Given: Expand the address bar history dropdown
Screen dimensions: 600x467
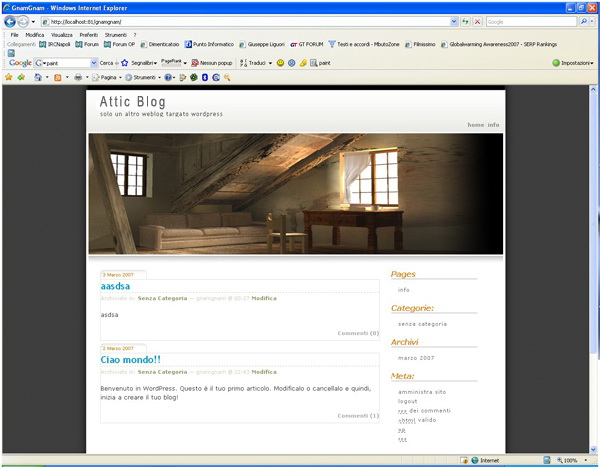Looking at the screenshot, I should point(453,21).
